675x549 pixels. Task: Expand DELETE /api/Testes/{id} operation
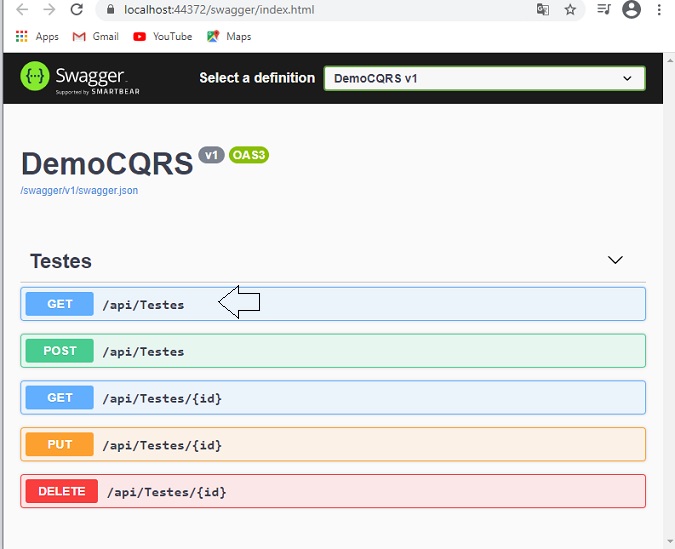click(x=333, y=491)
